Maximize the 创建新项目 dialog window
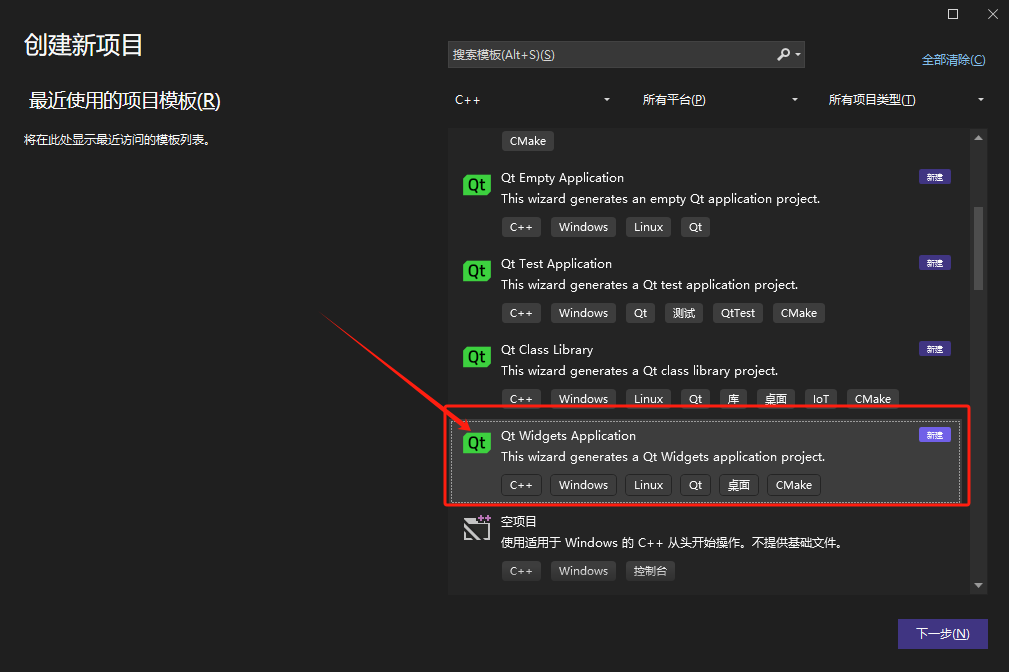 [953, 14]
